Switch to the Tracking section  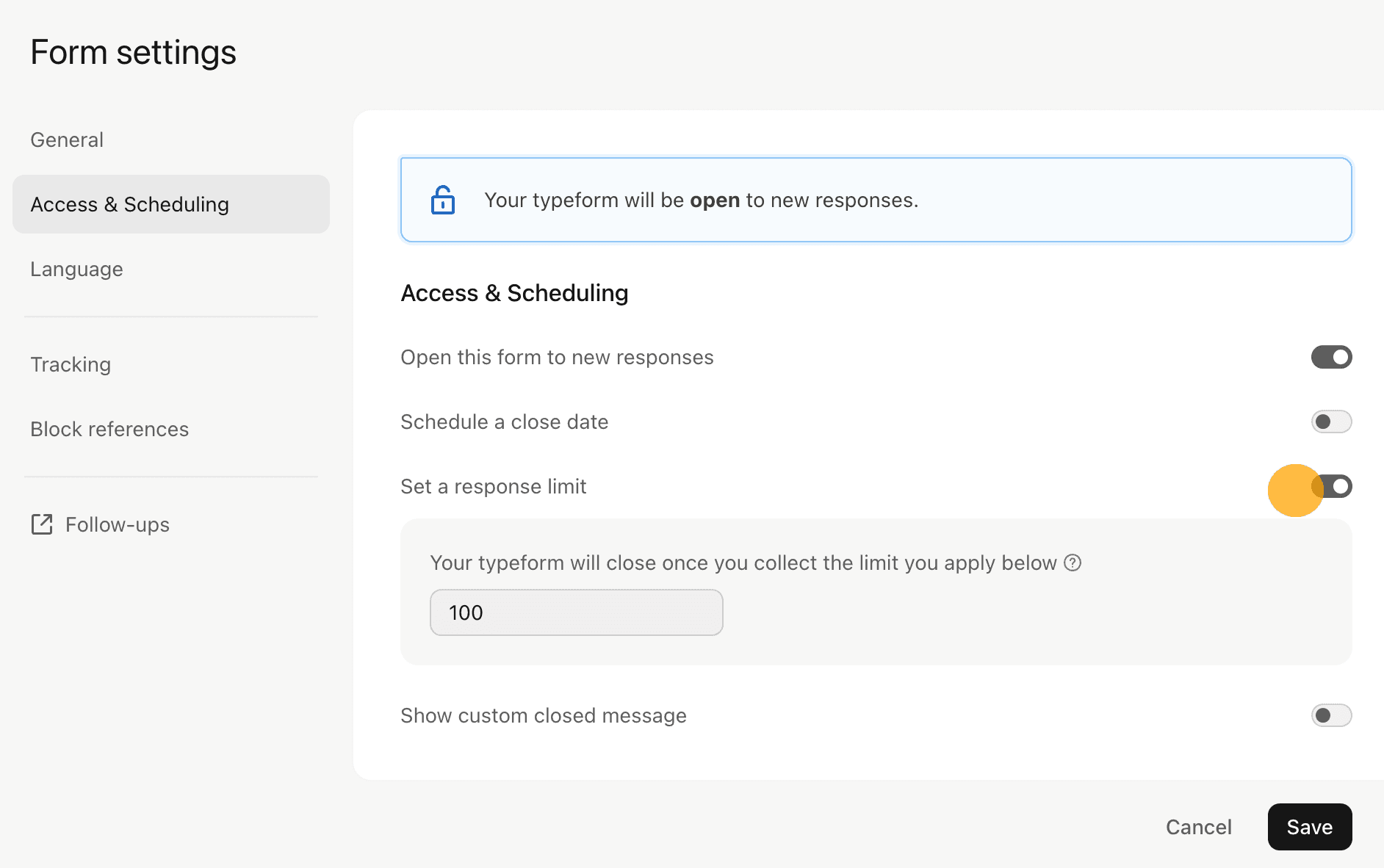point(71,364)
